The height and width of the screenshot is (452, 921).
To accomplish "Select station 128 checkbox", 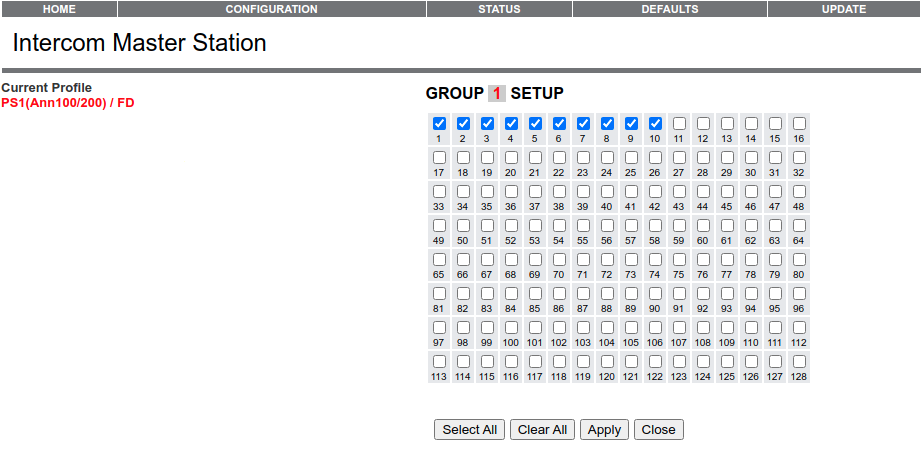I will pos(799,362).
